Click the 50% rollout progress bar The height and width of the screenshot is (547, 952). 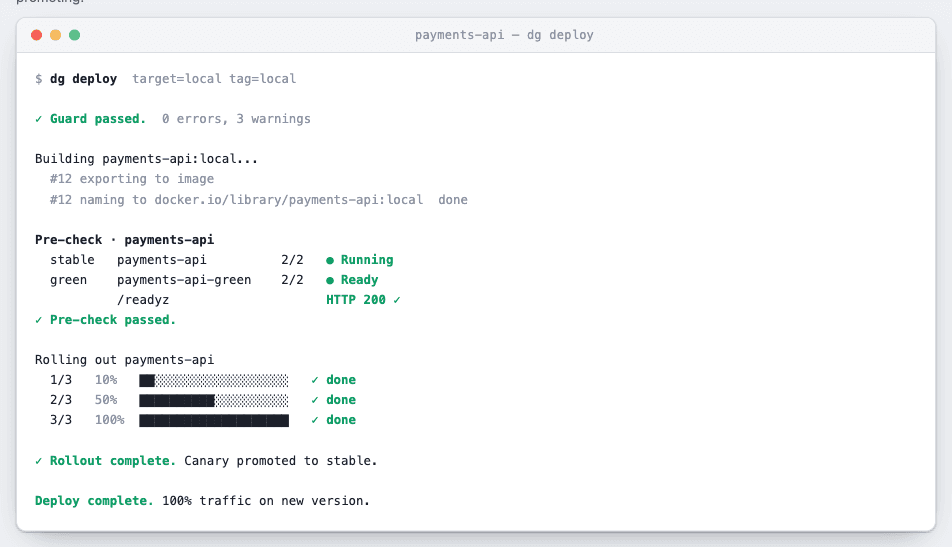(x=214, y=401)
